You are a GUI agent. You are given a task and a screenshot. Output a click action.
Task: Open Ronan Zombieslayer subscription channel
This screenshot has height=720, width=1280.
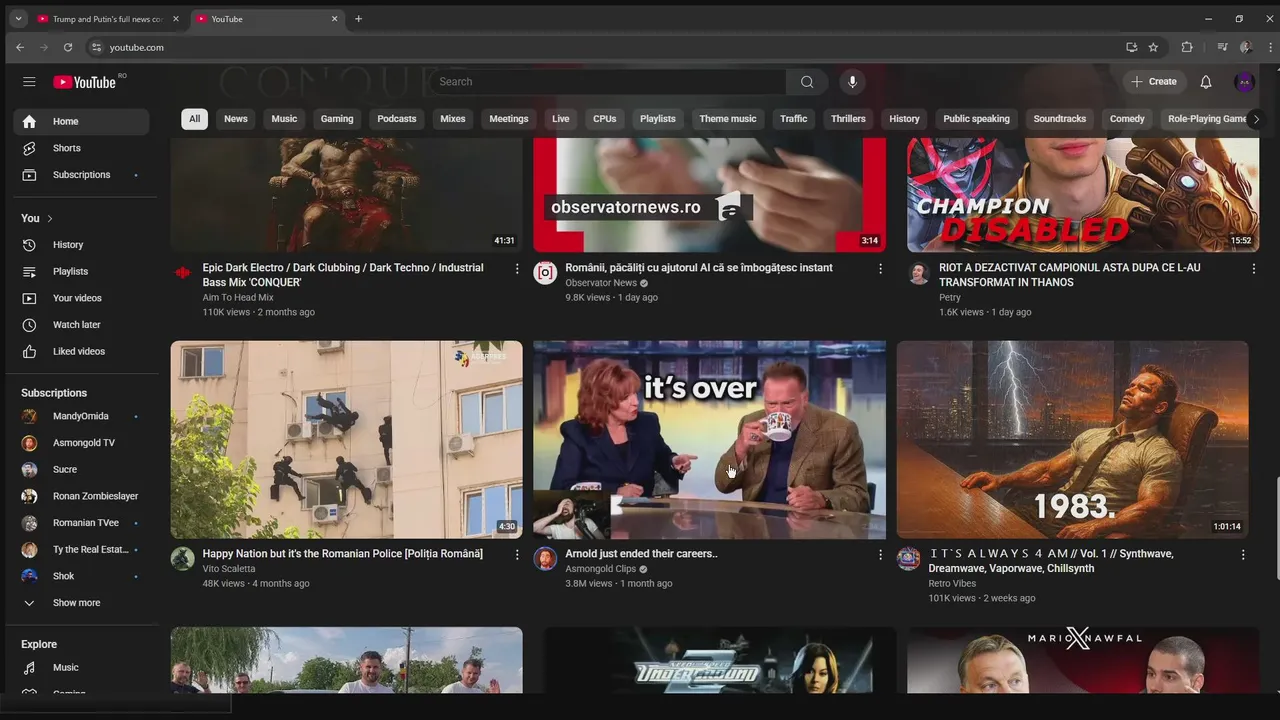80,496
